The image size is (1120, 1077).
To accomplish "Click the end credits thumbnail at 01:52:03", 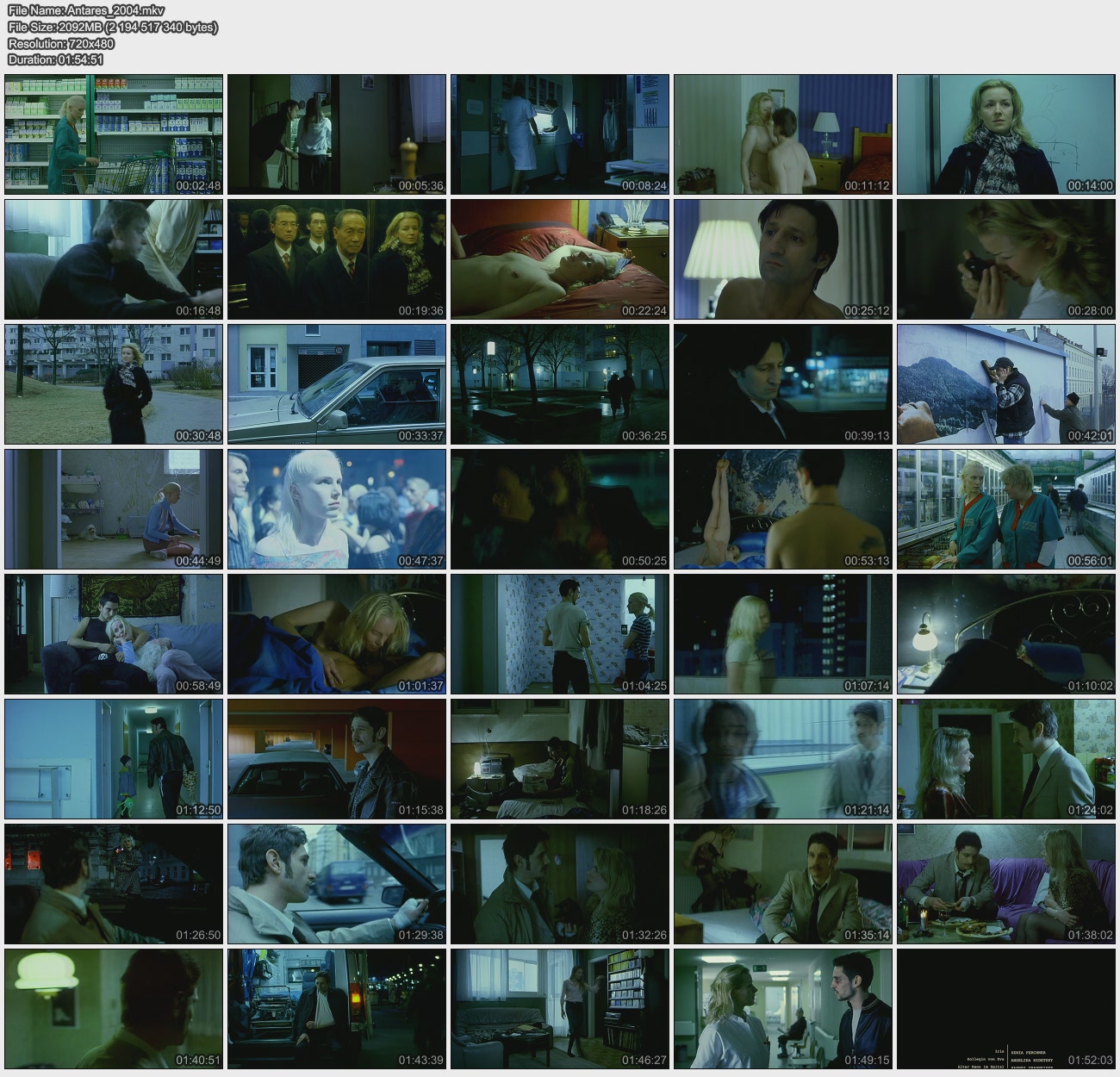I will (1006, 1009).
